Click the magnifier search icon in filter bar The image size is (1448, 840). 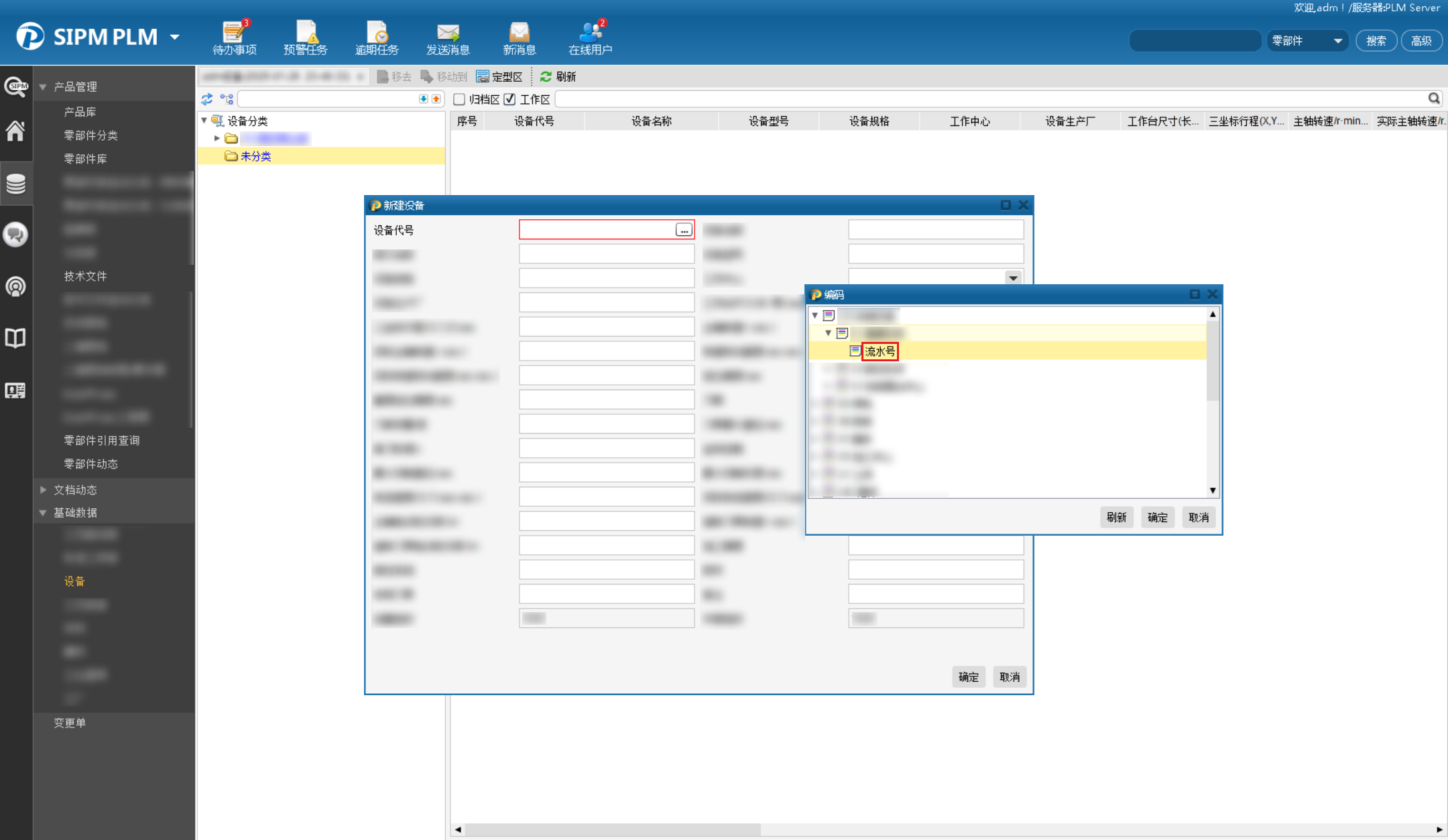pyautogui.click(x=1433, y=99)
